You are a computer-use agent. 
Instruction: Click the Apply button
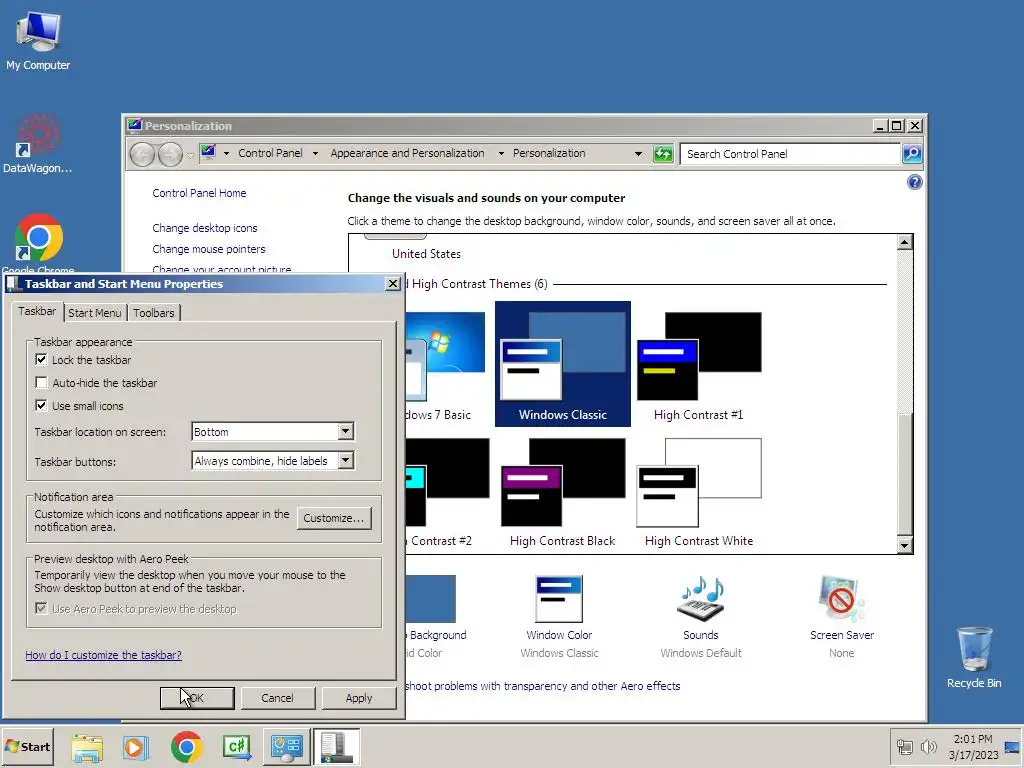359,698
